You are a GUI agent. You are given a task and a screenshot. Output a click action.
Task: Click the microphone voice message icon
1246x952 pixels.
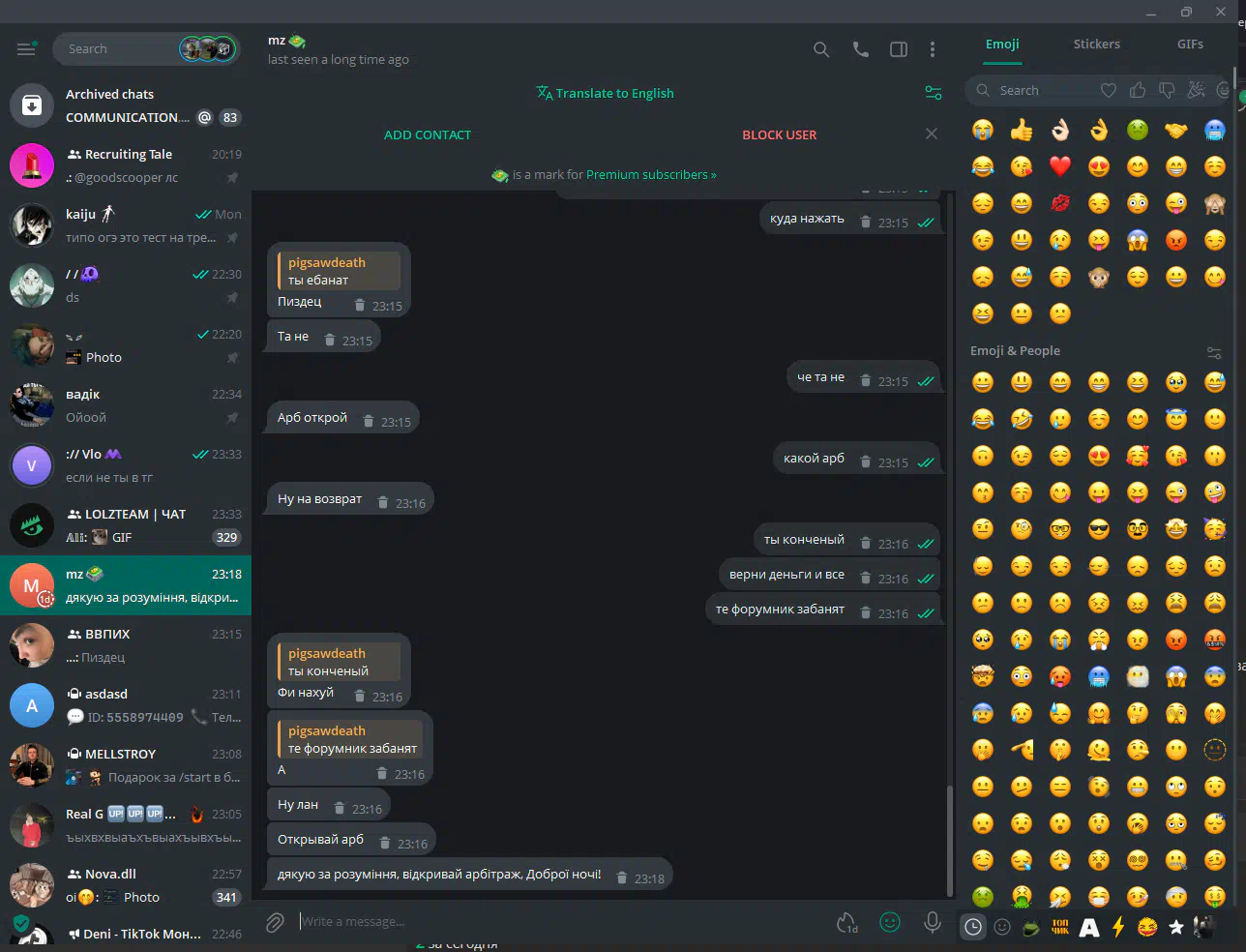tap(932, 922)
